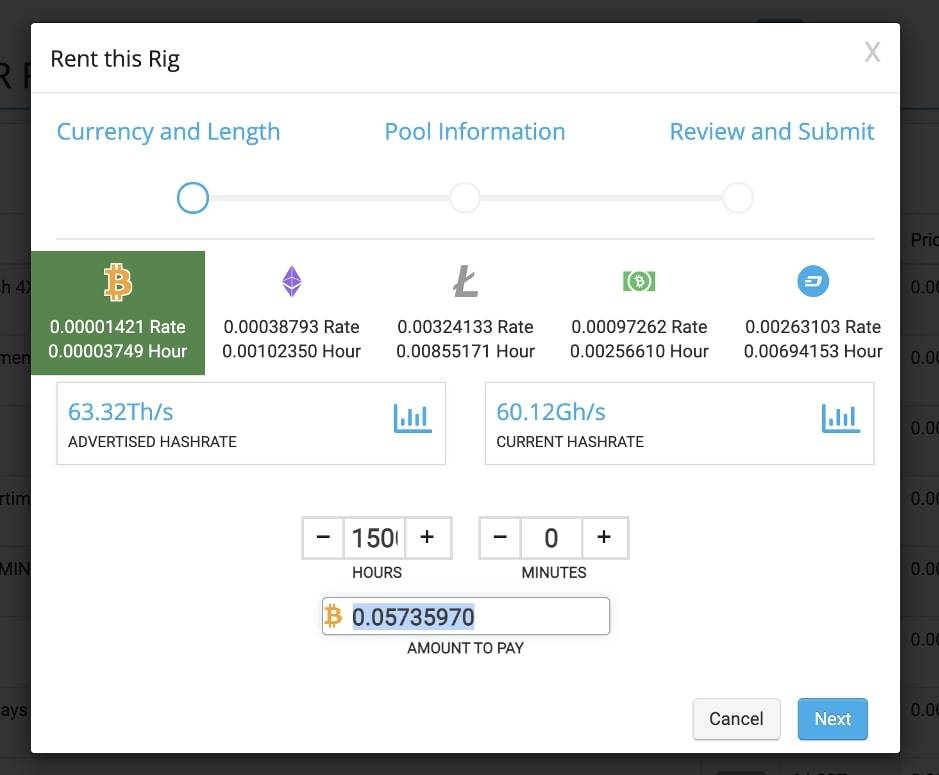Jump to the Review and Submit step
Screen dimensions: 939x775
click(x=771, y=132)
